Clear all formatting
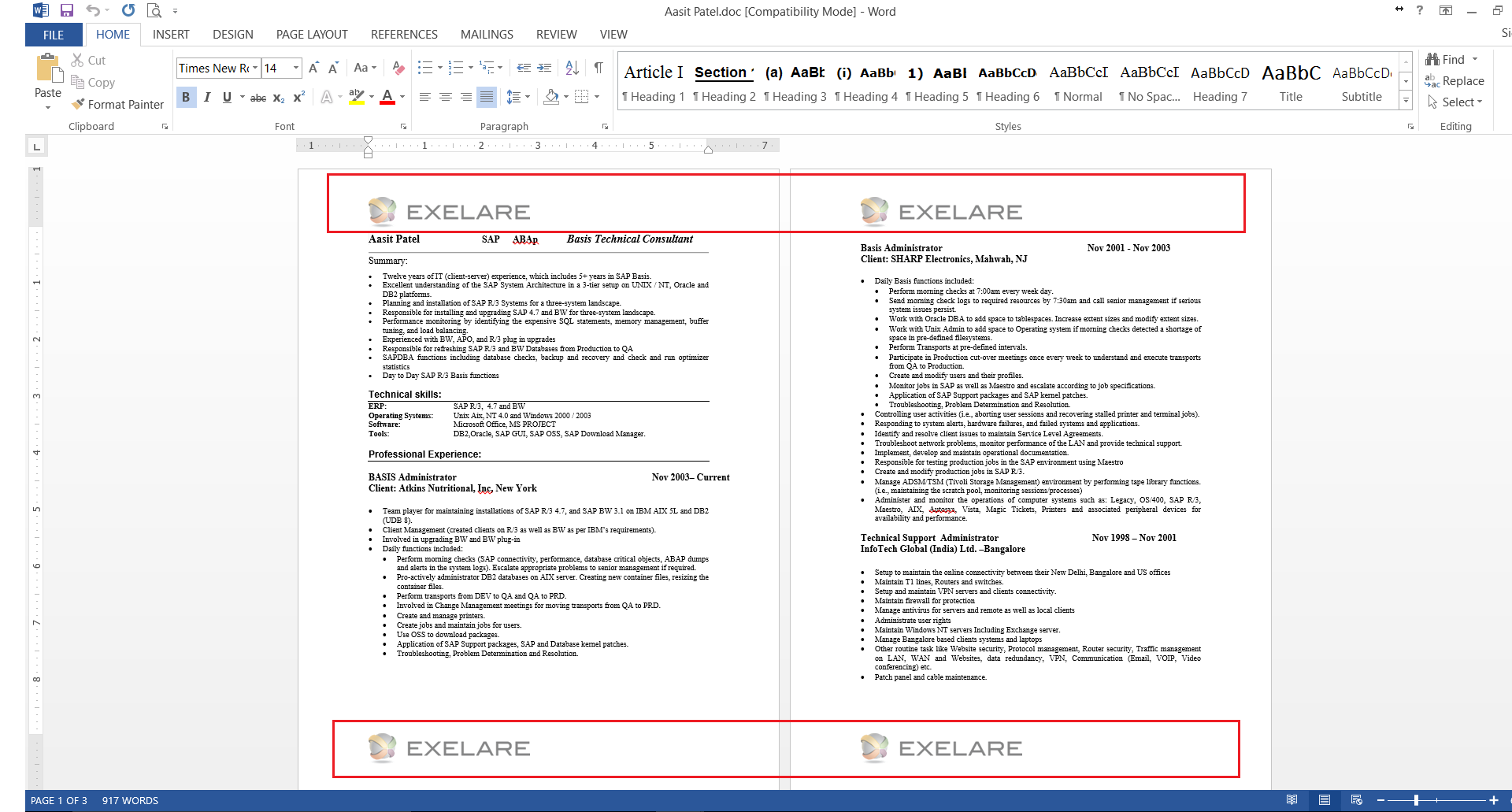The height and width of the screenshot is (812, 1512). pos(398,68)
